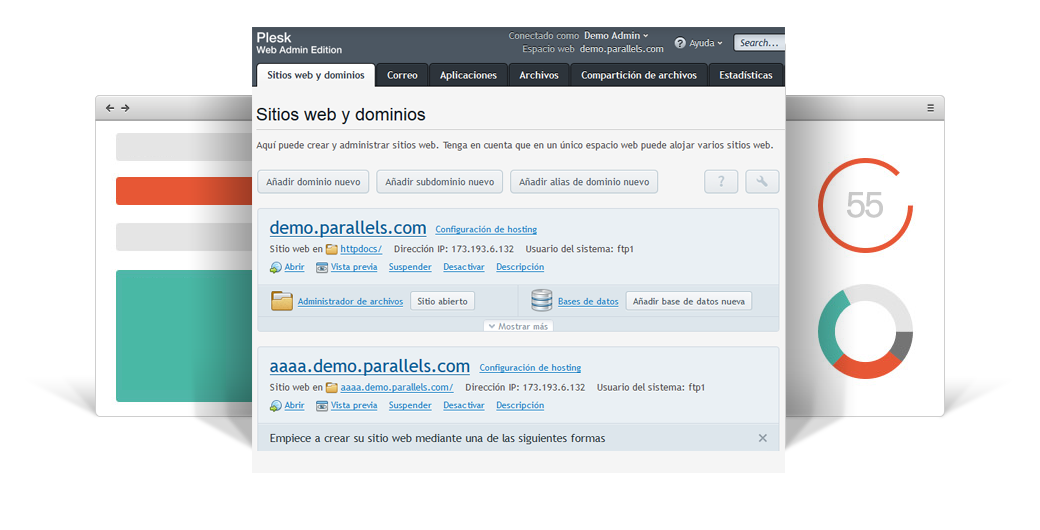Switch to the Correo tab

click(402, 75)
